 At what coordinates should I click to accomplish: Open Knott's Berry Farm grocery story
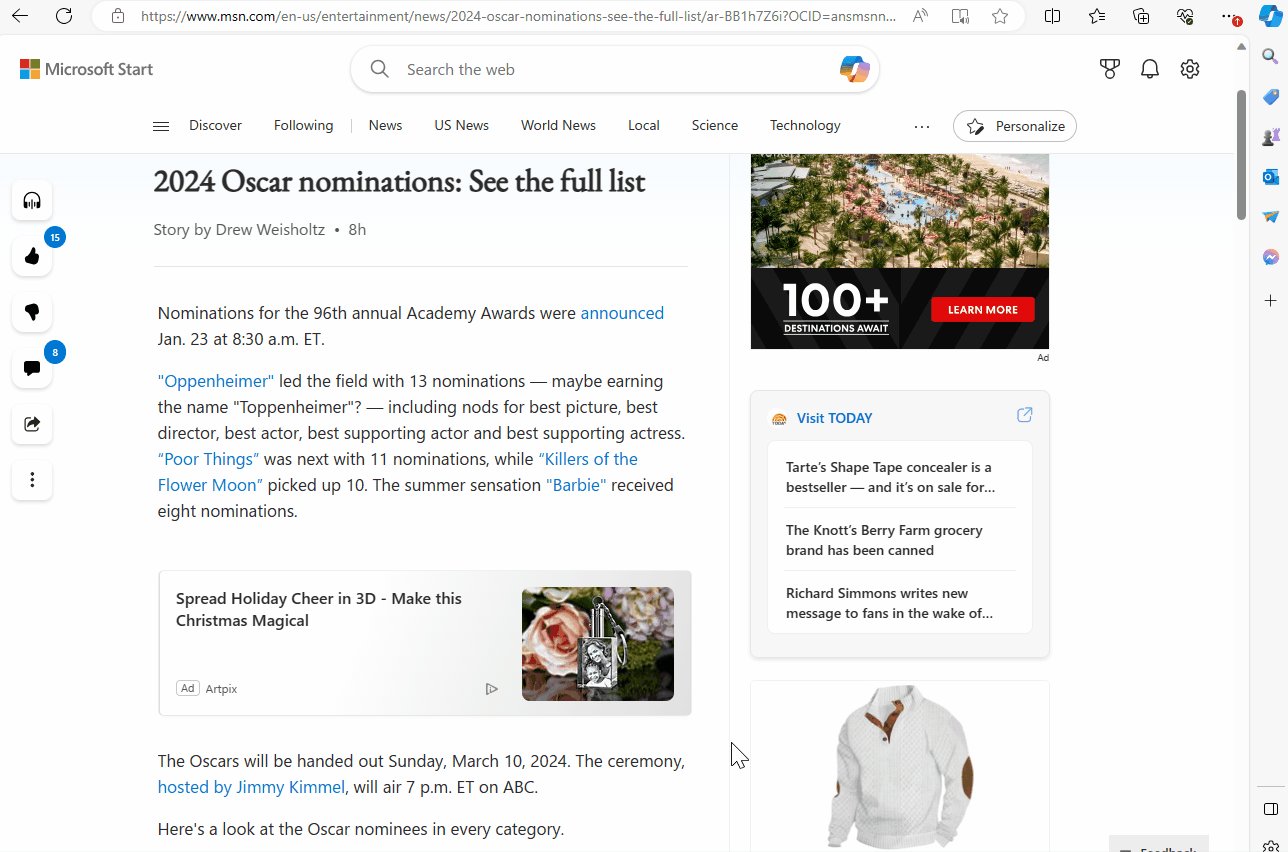point(884,540)
